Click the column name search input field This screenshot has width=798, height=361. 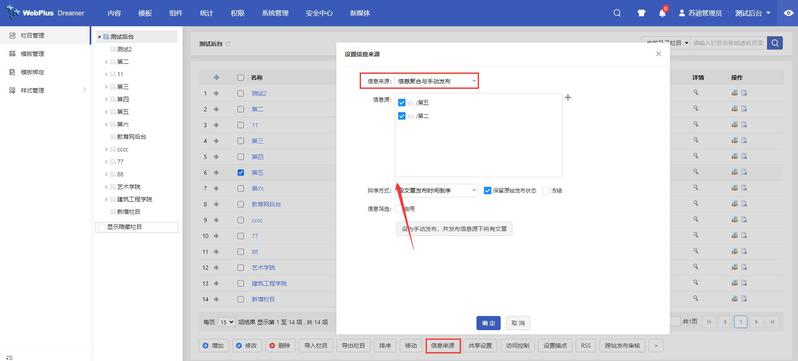[x=728, y=43]
